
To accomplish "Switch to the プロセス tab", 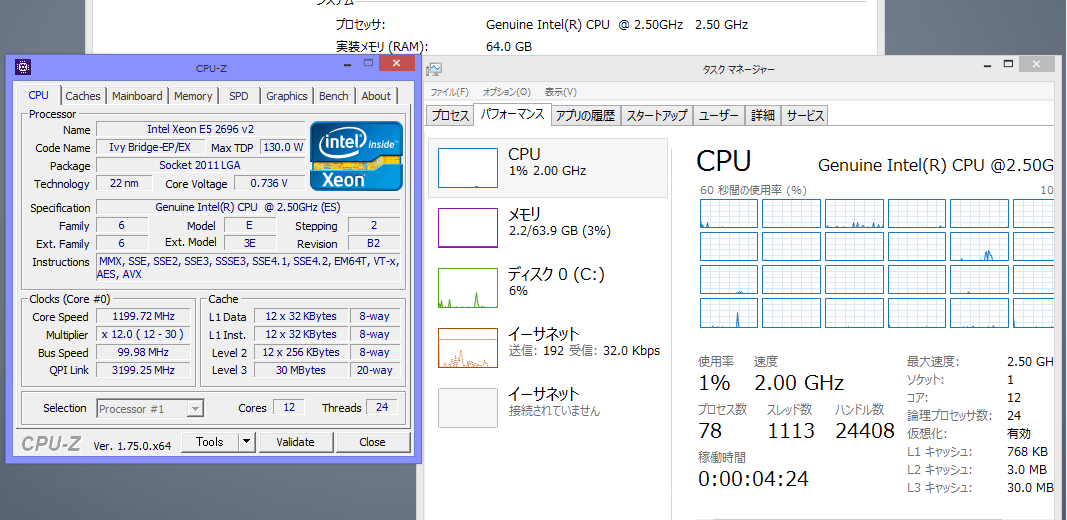I will tap(450, 116).
